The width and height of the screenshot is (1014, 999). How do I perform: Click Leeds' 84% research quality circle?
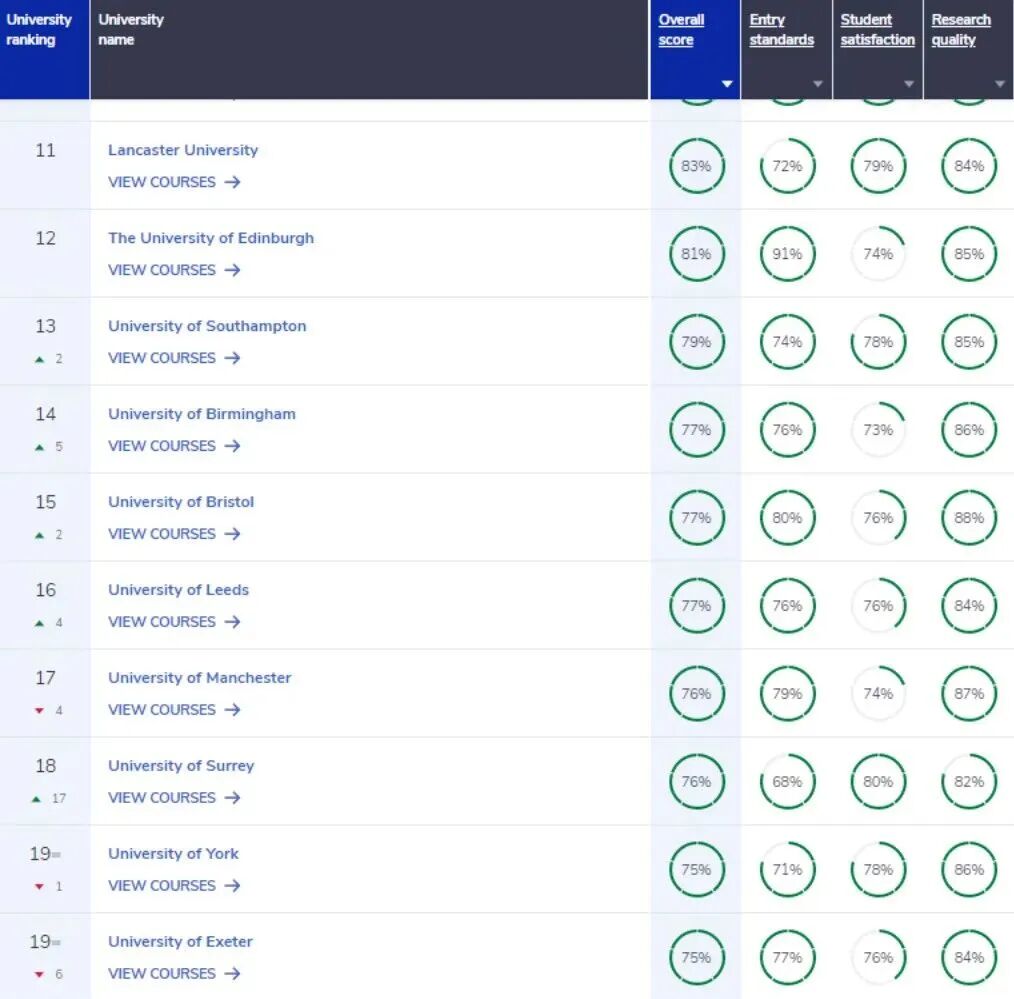969,606
